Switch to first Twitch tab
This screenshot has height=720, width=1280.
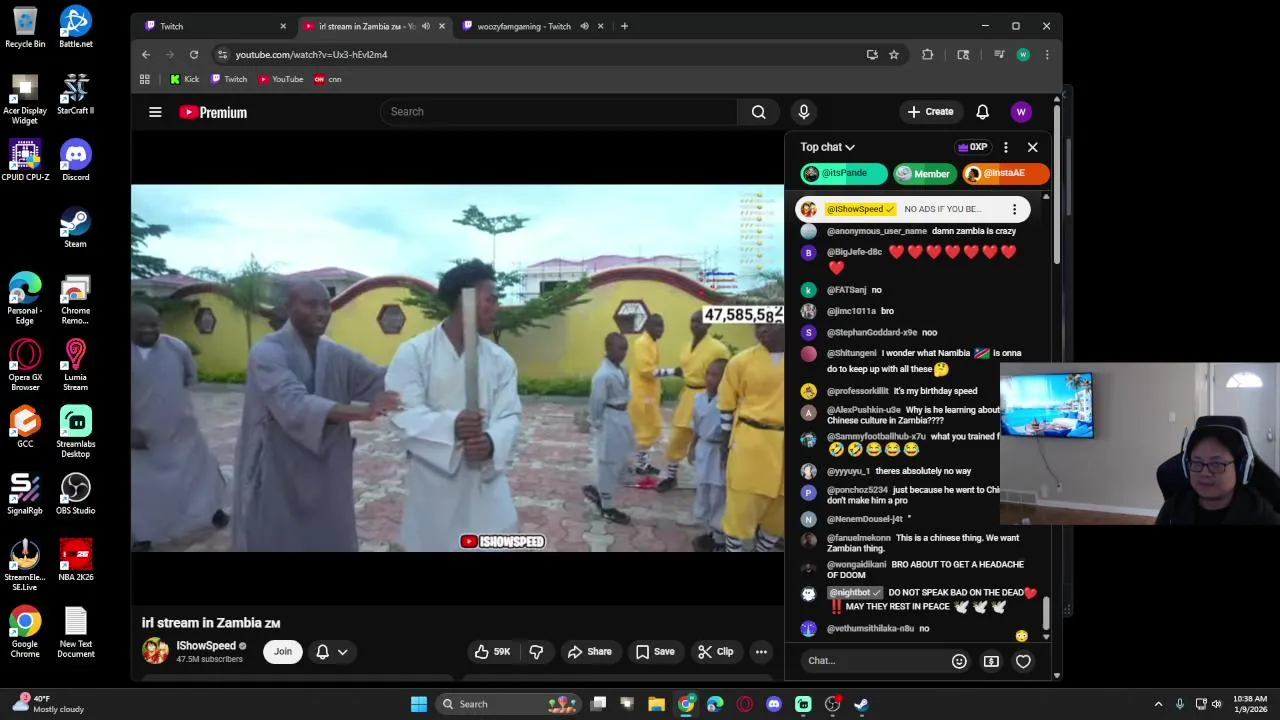click(213, 26)
